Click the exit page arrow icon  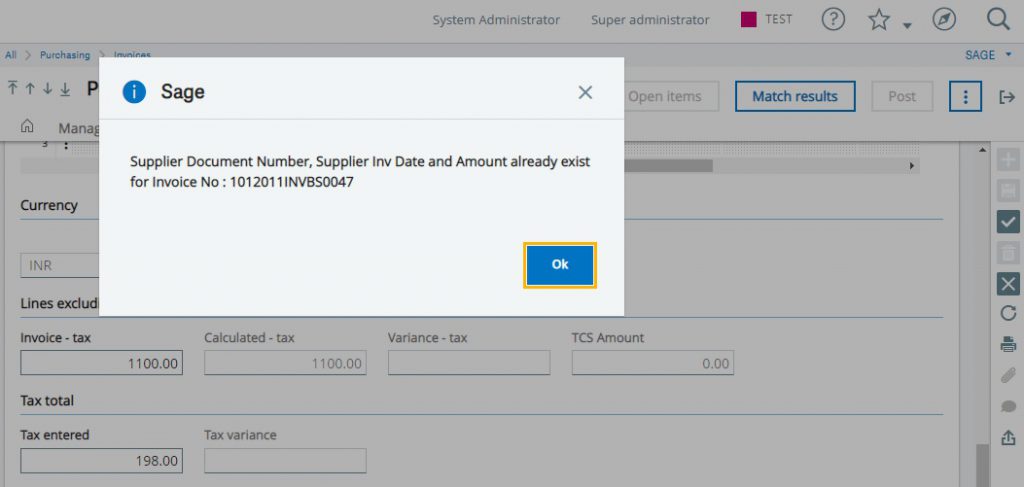[1007, 97]
